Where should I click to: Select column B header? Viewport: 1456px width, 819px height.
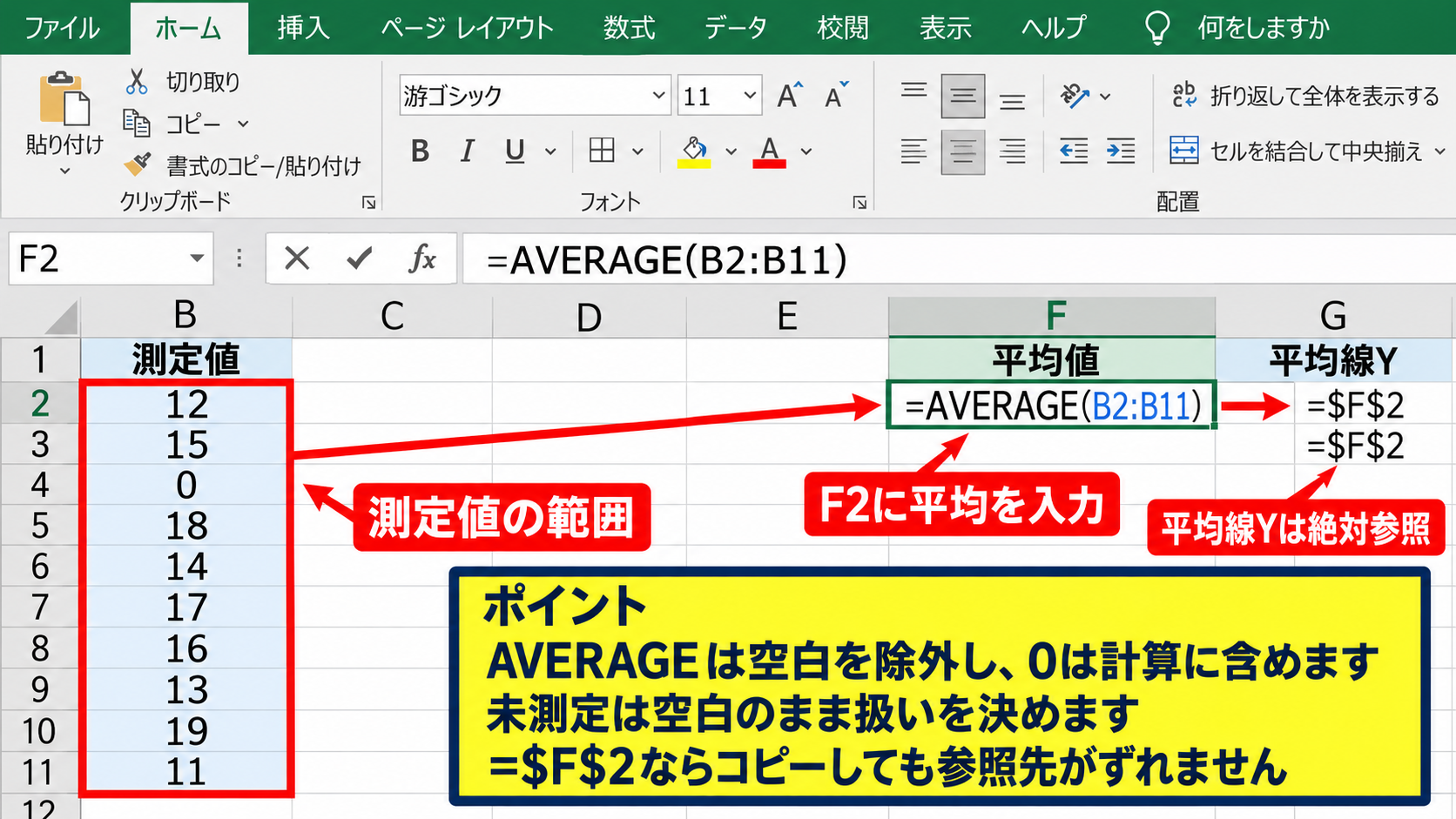[x=185, y=317]
